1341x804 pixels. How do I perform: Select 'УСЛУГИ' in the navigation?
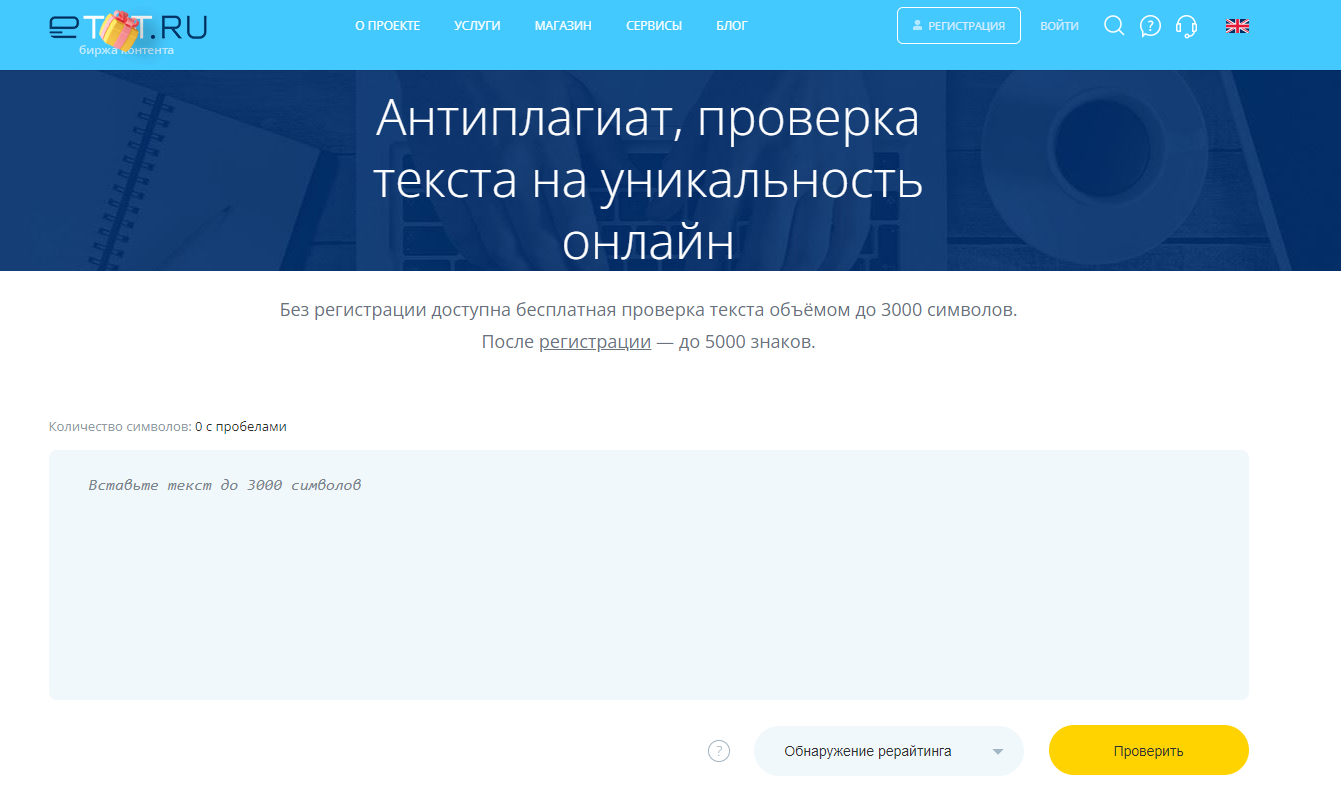477,26
